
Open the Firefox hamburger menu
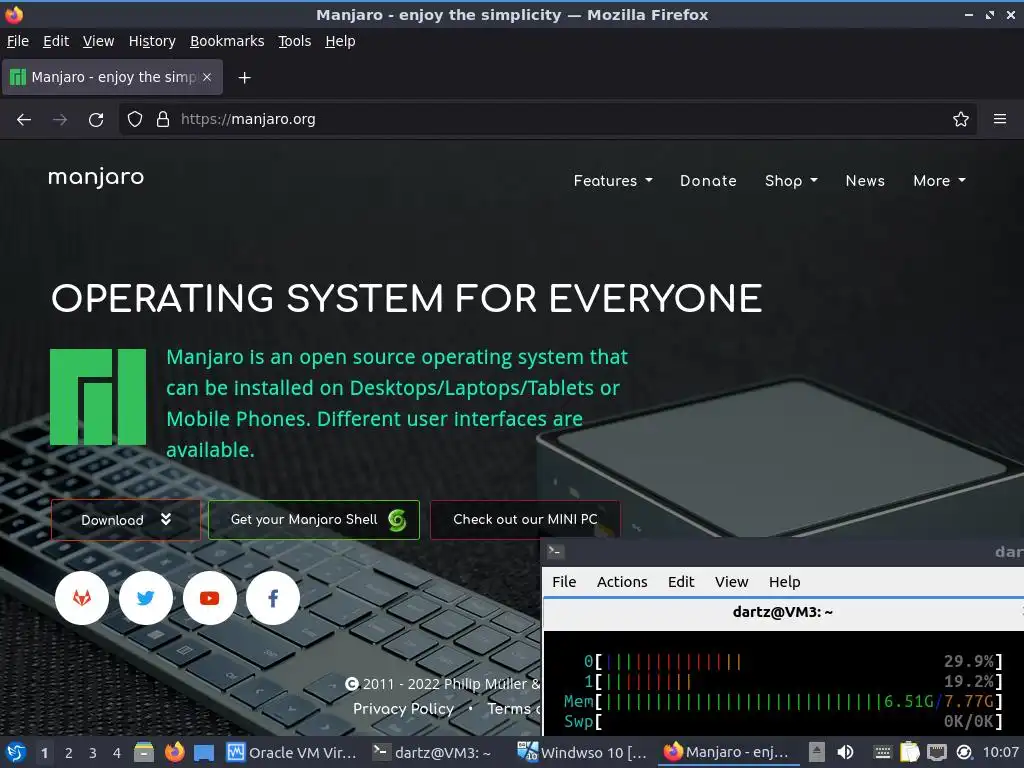pyautogui.click(x=1000, y=119)
